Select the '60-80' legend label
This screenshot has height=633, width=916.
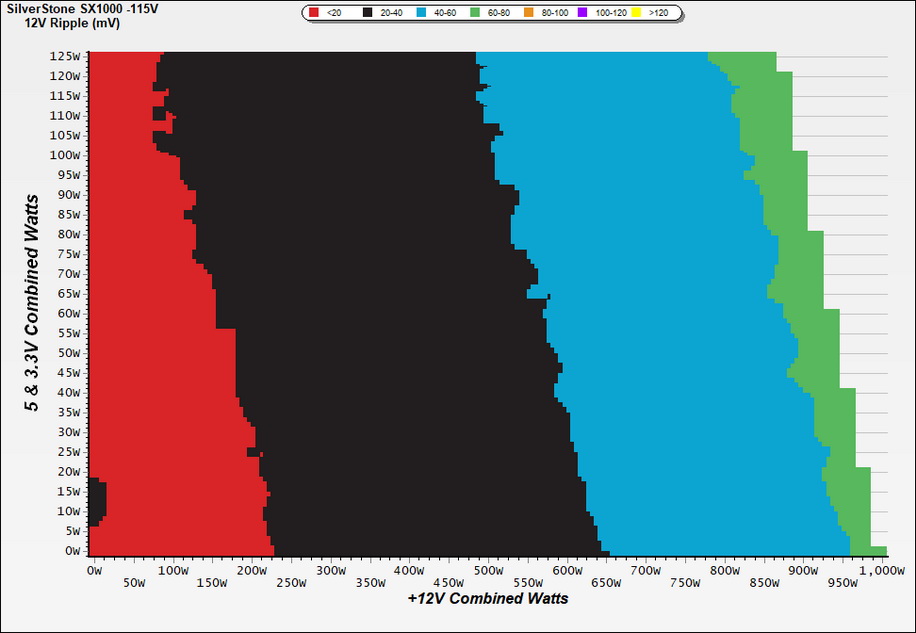click(499, 13)
